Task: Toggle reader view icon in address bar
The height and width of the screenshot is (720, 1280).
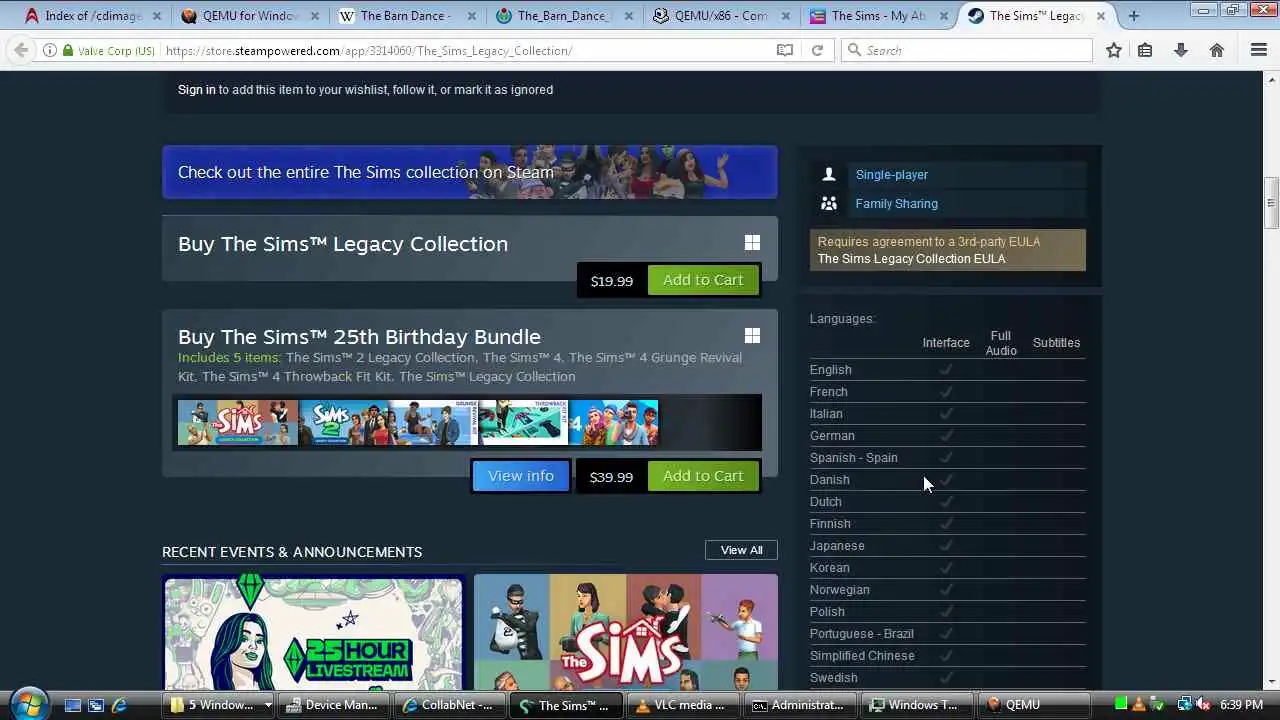Action: point(785,50)
